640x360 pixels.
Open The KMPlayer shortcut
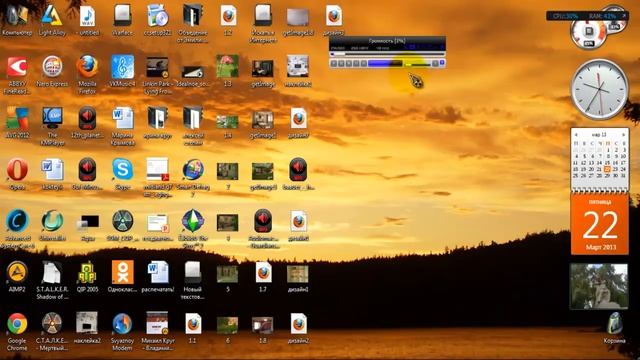point(52,126)
